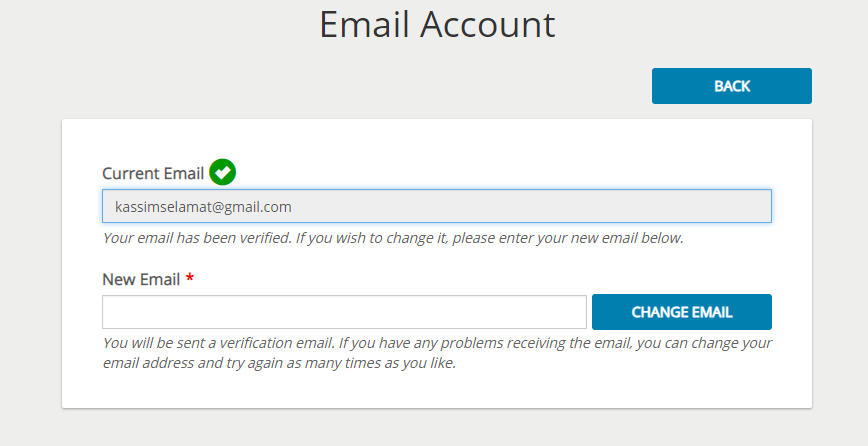Click the green verified checkmark icon

pyautogui.click(x=223, y=172)
